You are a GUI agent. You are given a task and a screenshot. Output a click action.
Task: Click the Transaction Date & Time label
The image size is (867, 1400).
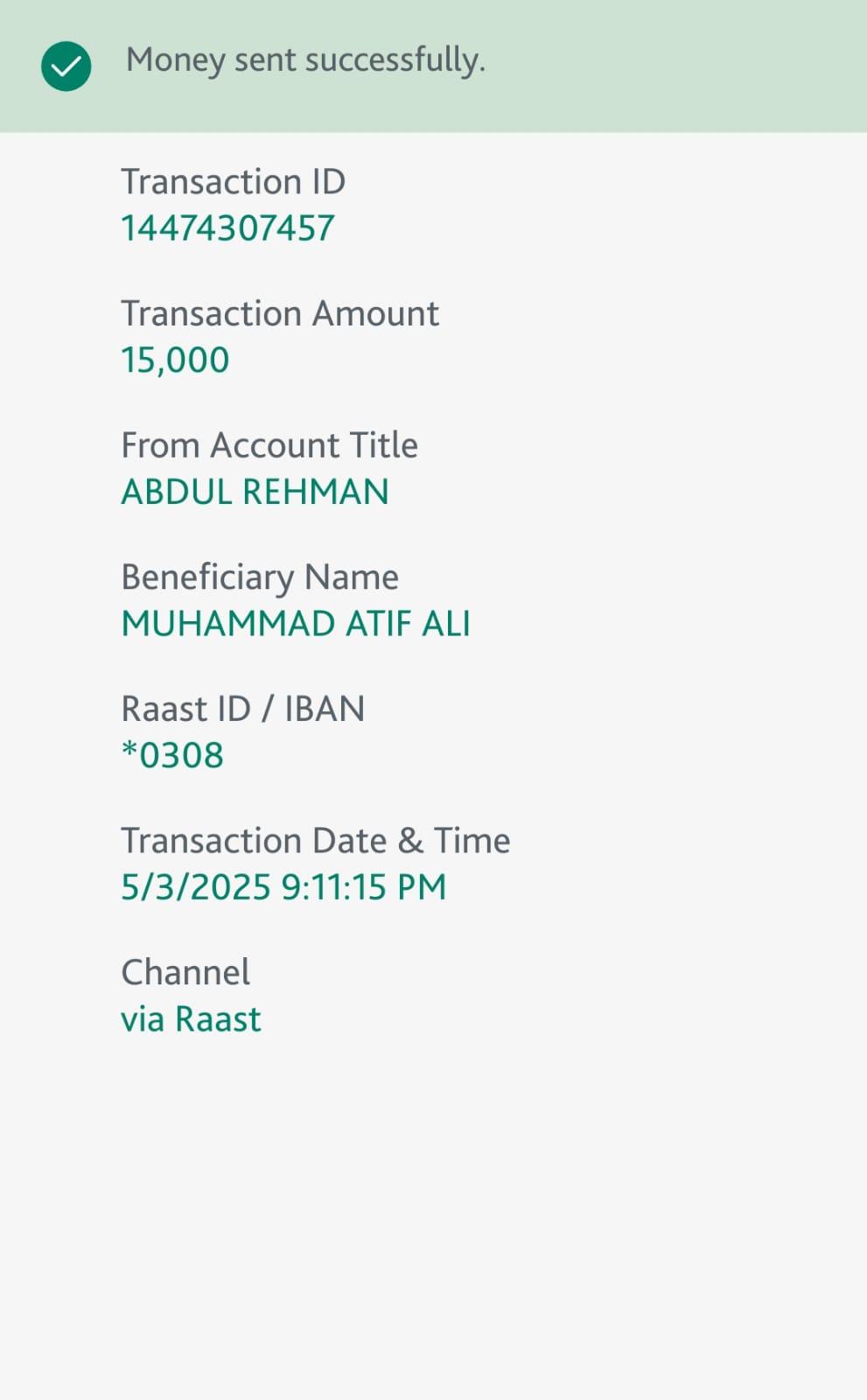315,841
